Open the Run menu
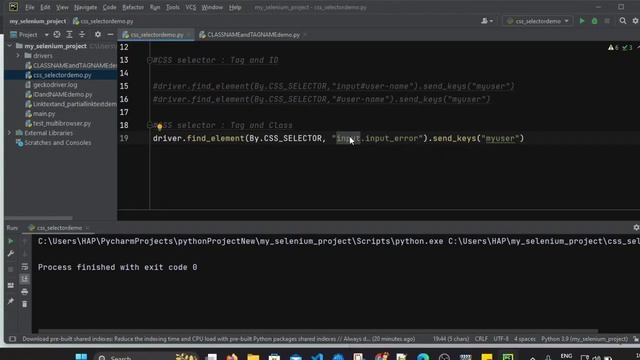 point(155,7)
